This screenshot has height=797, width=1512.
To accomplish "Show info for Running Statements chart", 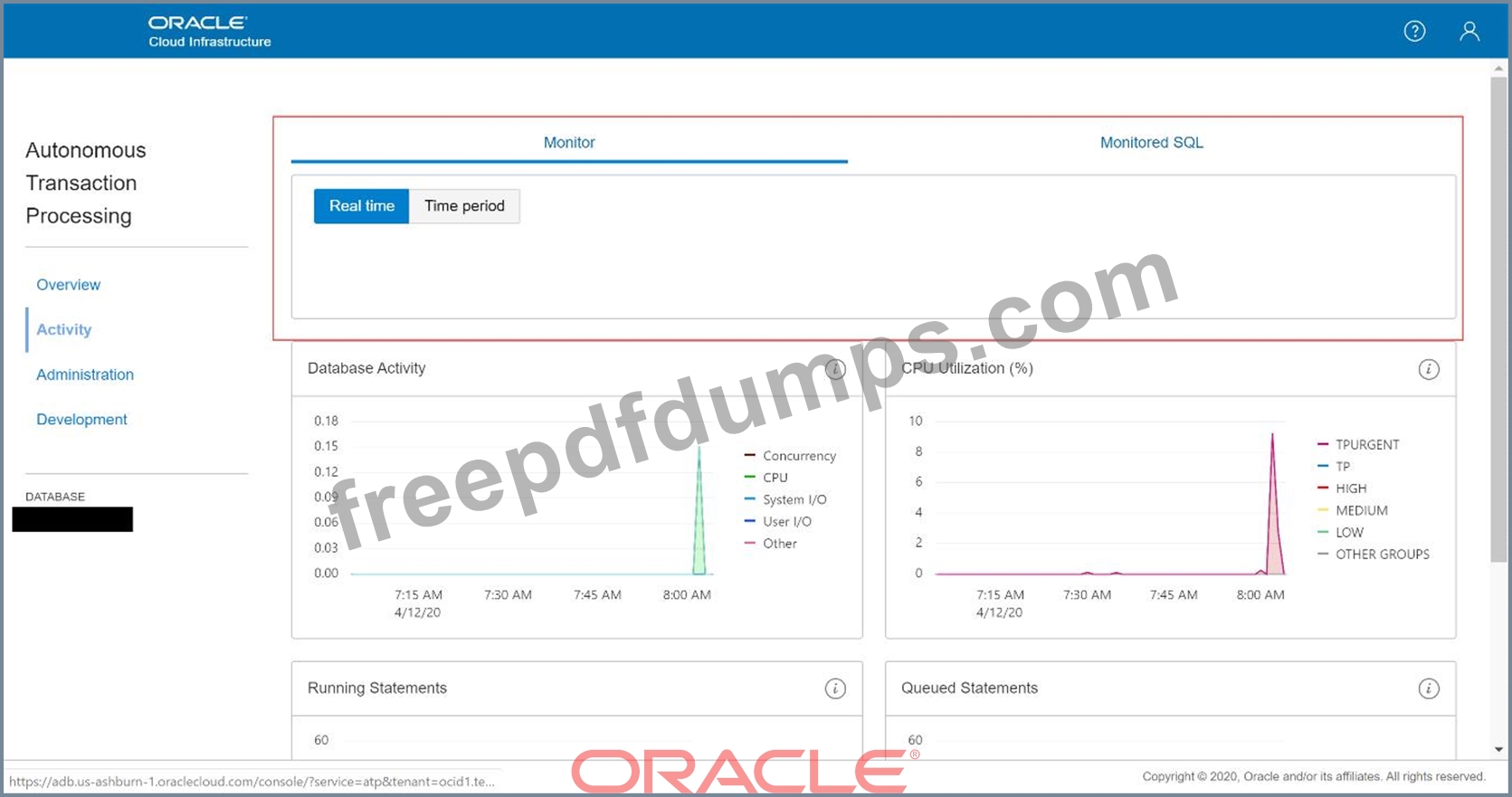I will coord(835,688).
